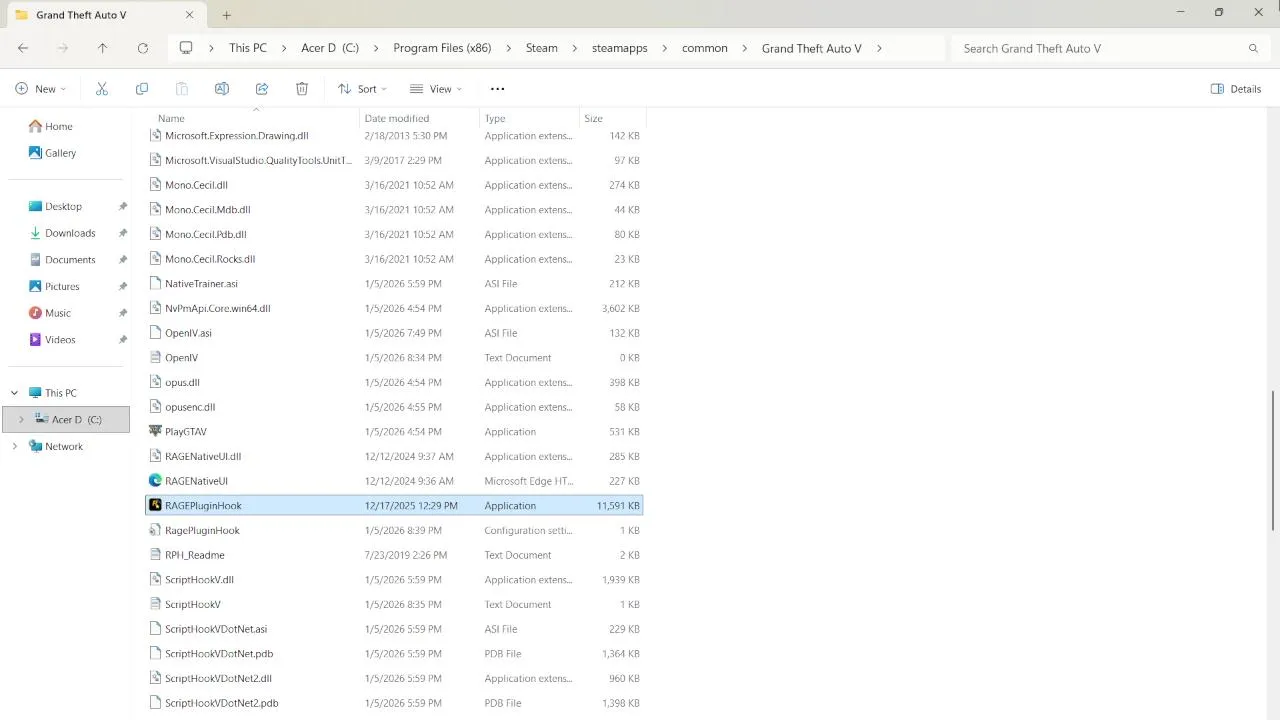Image resolution: width=1280 pixels, height=720 pixels.
Task: Click the Share icon in toolbar
Action: pos(262,89)
